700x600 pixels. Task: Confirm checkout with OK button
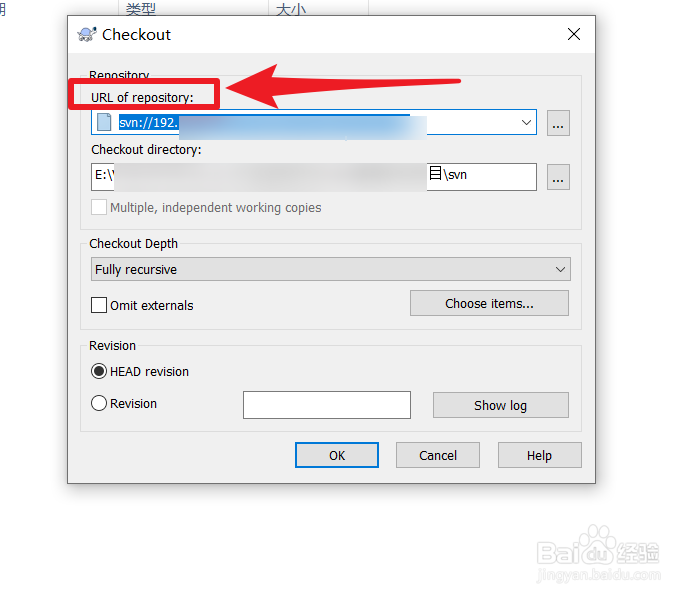click(x=337, y=455)
